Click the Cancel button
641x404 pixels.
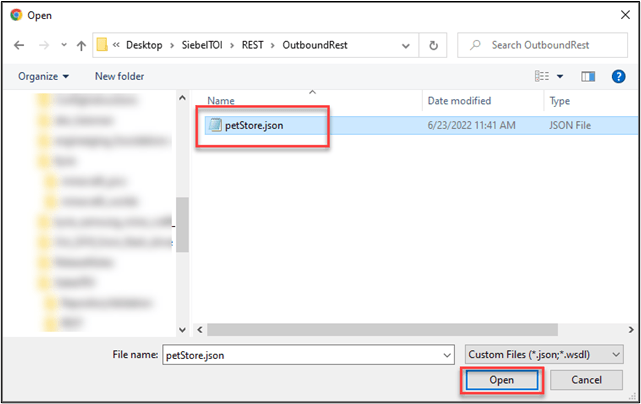(x=586, y=380)
